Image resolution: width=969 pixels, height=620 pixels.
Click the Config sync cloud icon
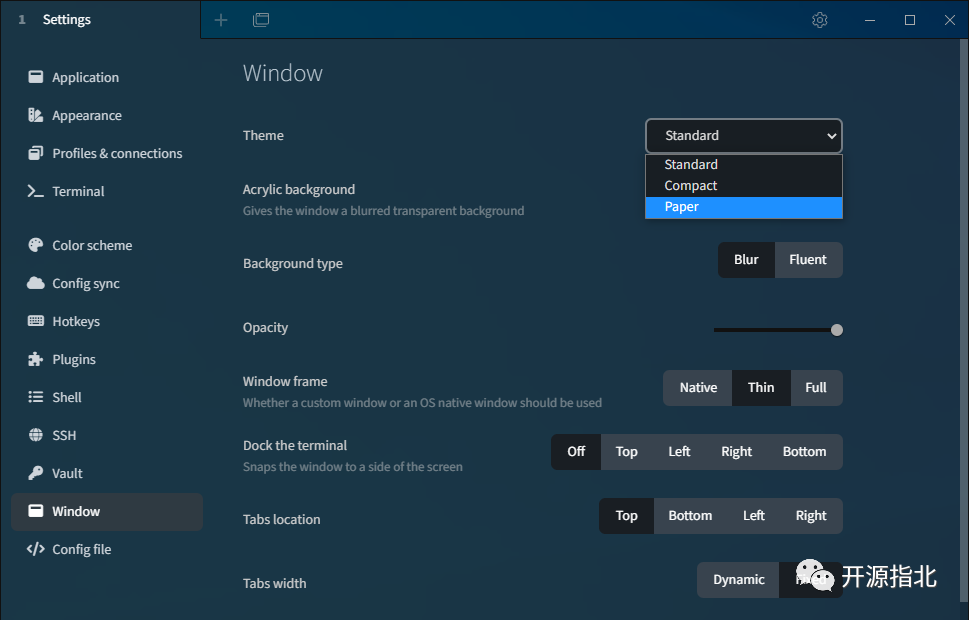pyautogui.click(x=36, y=283)
